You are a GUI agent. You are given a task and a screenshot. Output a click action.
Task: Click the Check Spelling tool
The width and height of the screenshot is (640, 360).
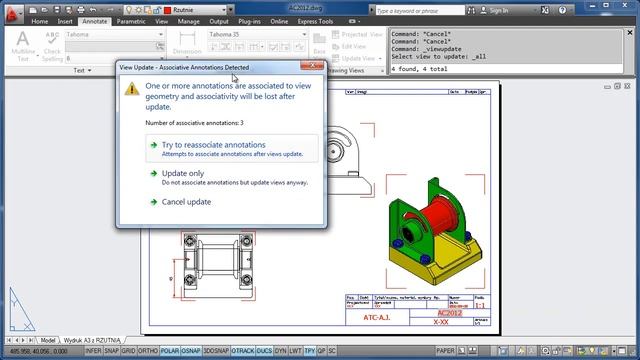52,47
